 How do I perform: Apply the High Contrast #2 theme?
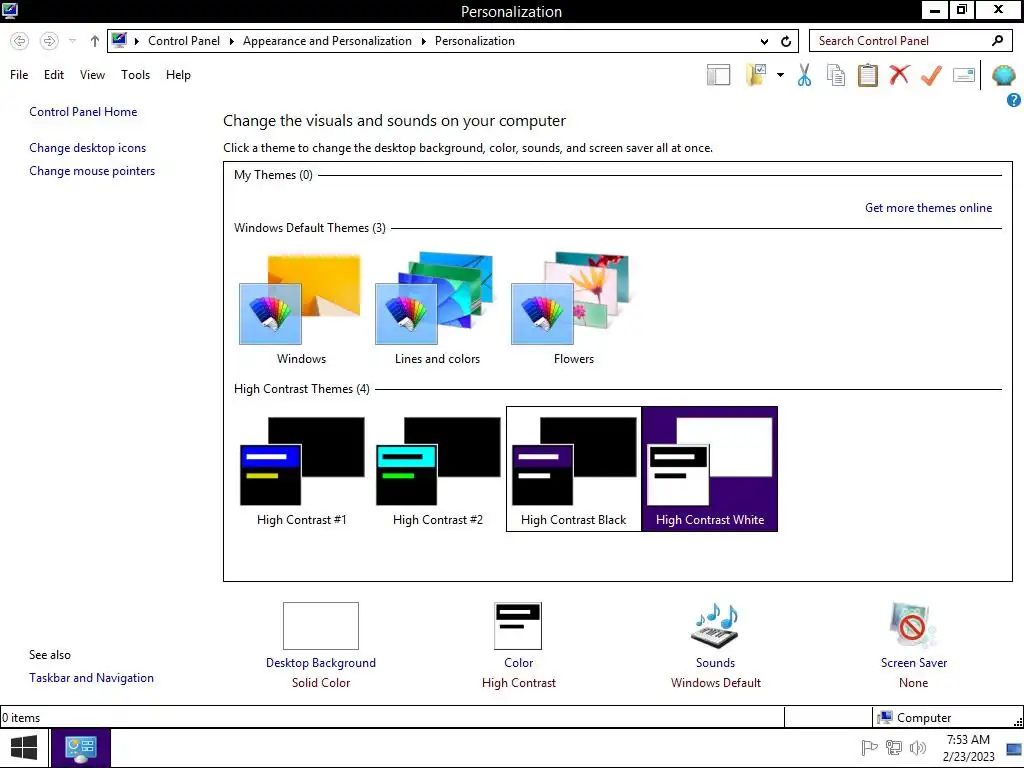pos(438,470)
